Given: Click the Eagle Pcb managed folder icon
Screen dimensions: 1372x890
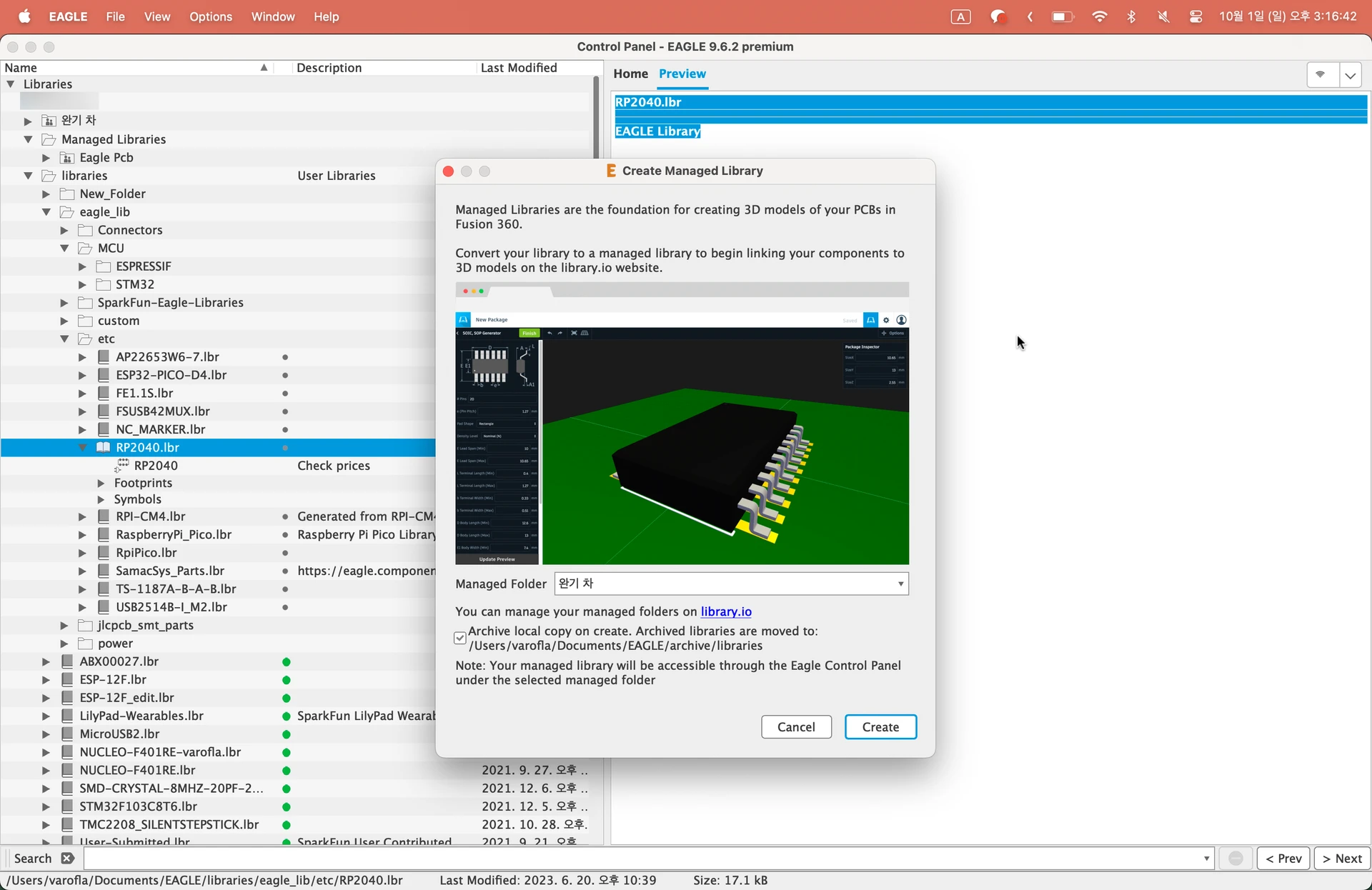Looking at the screenshot, I should (x=67, y=157).
